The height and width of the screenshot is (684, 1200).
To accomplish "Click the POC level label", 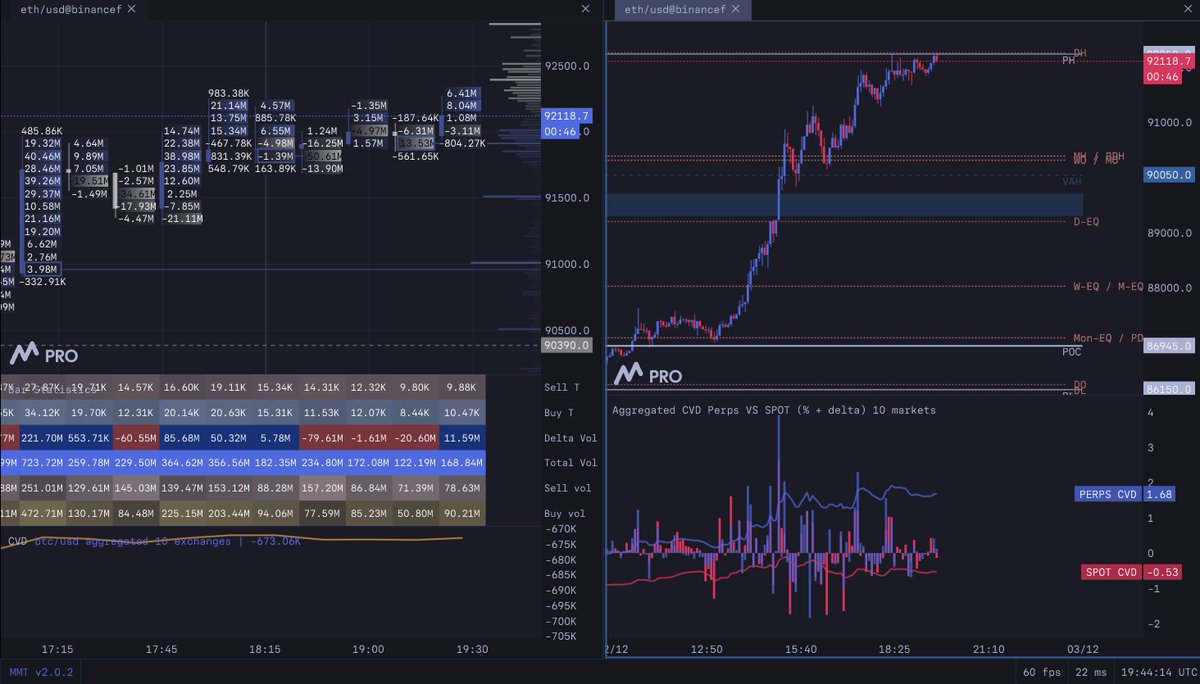I will [1072, 351].
